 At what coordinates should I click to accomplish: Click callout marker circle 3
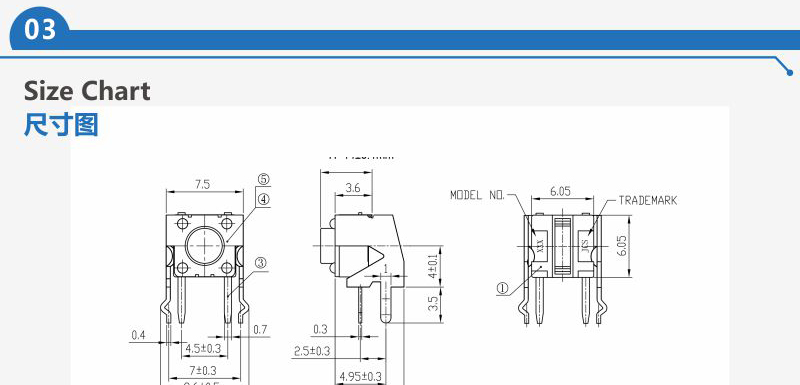tap(261, 263)
